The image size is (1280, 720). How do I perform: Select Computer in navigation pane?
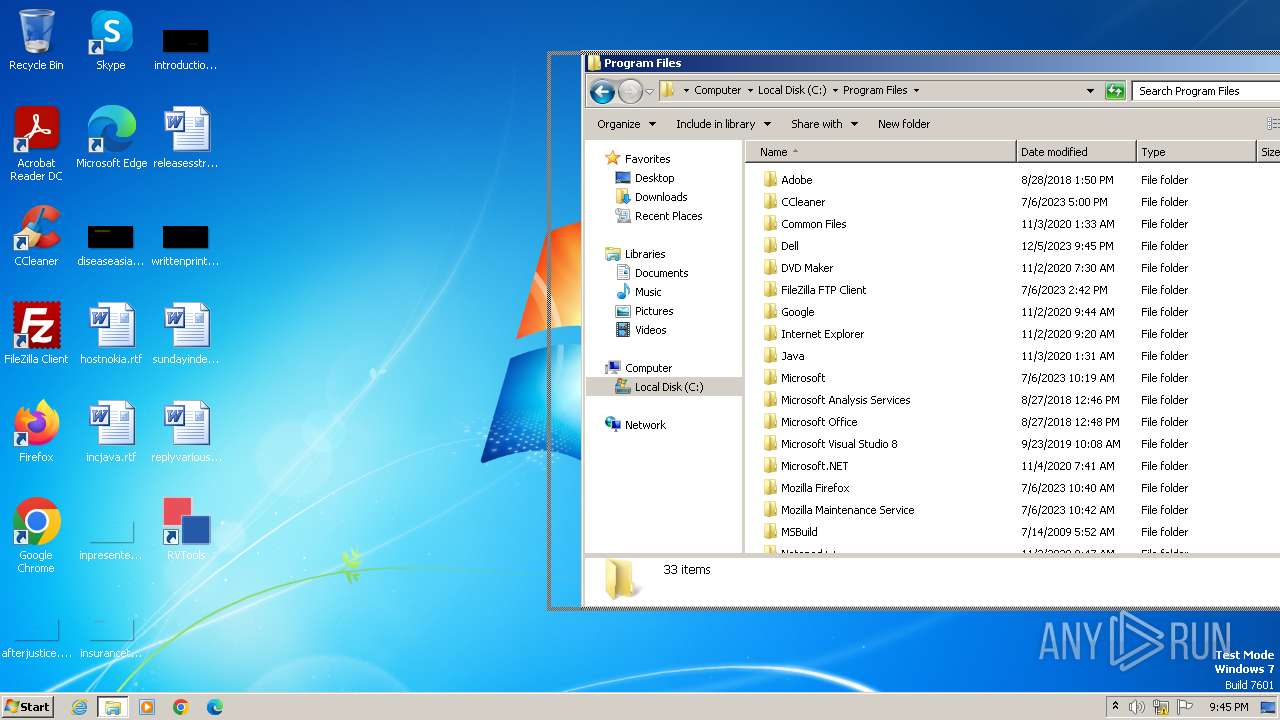pos(648,368)
